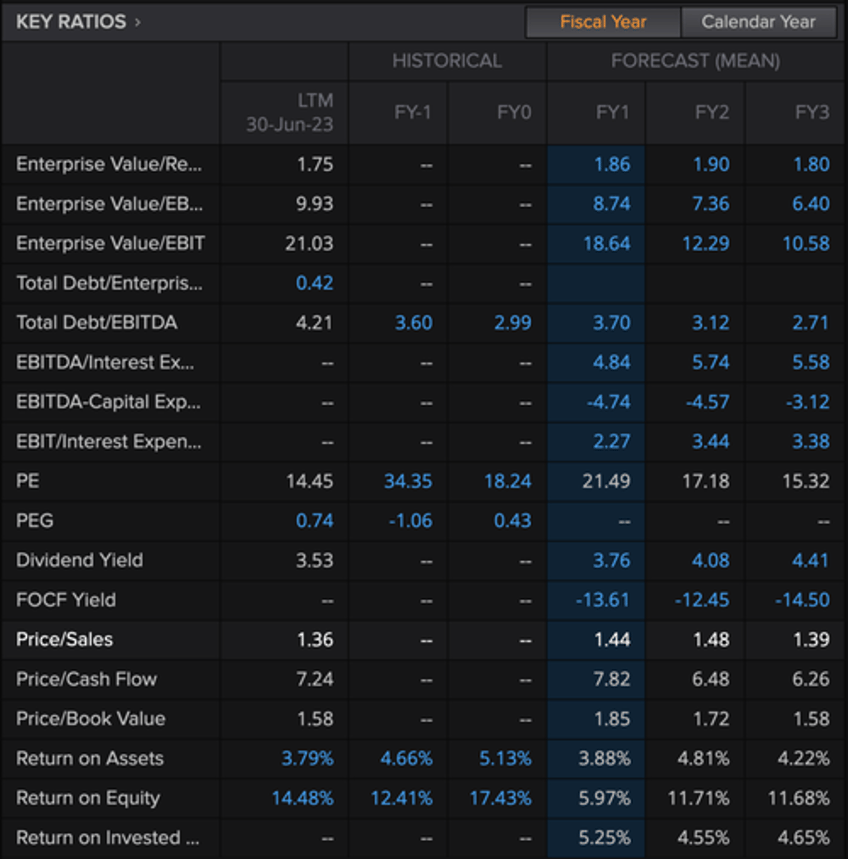Screen dimensions: 848x859
Task: Select the FY1 forecast column header
Action: [612, 112]
